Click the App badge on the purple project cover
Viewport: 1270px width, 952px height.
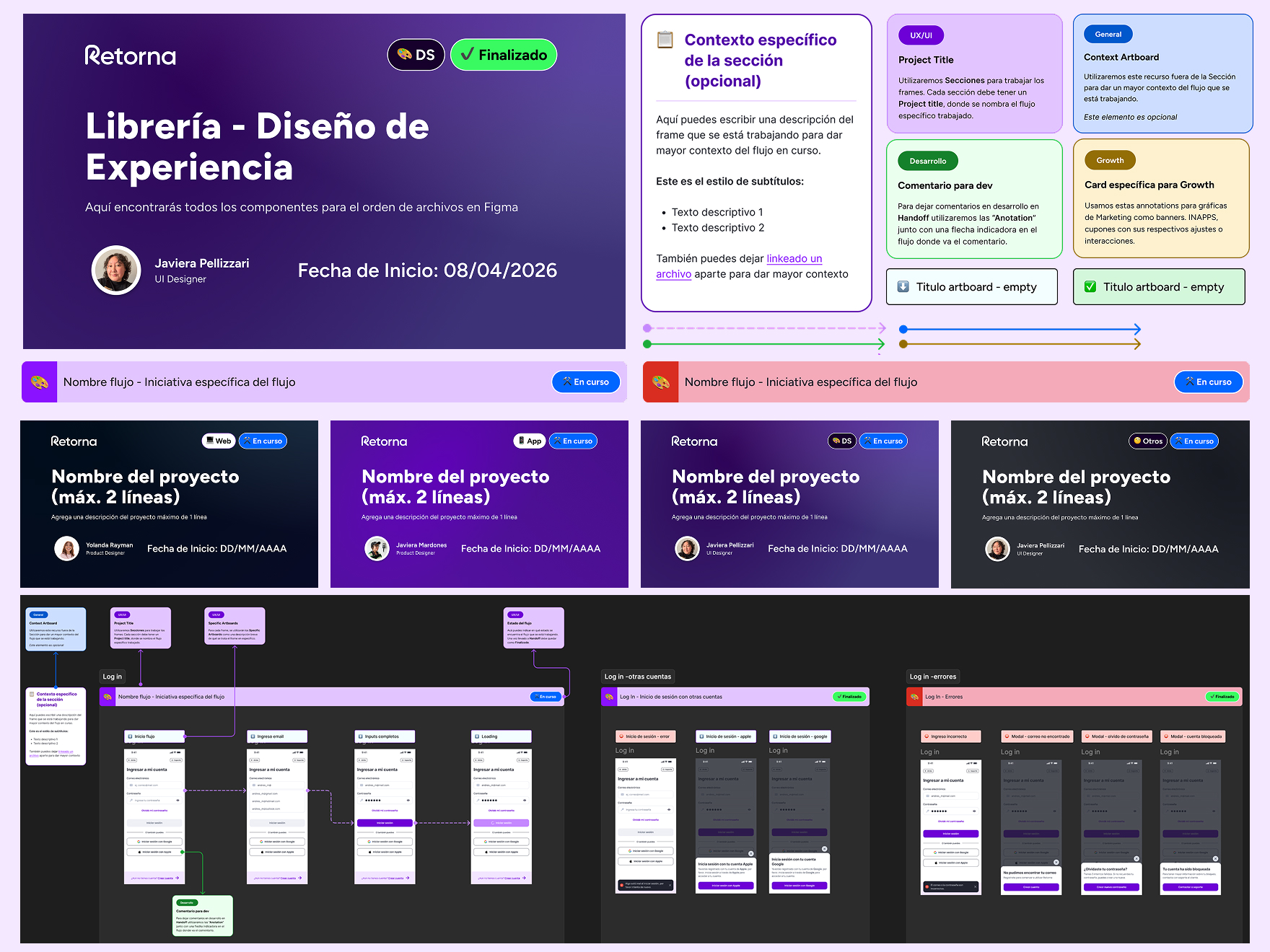pos(529,441)
